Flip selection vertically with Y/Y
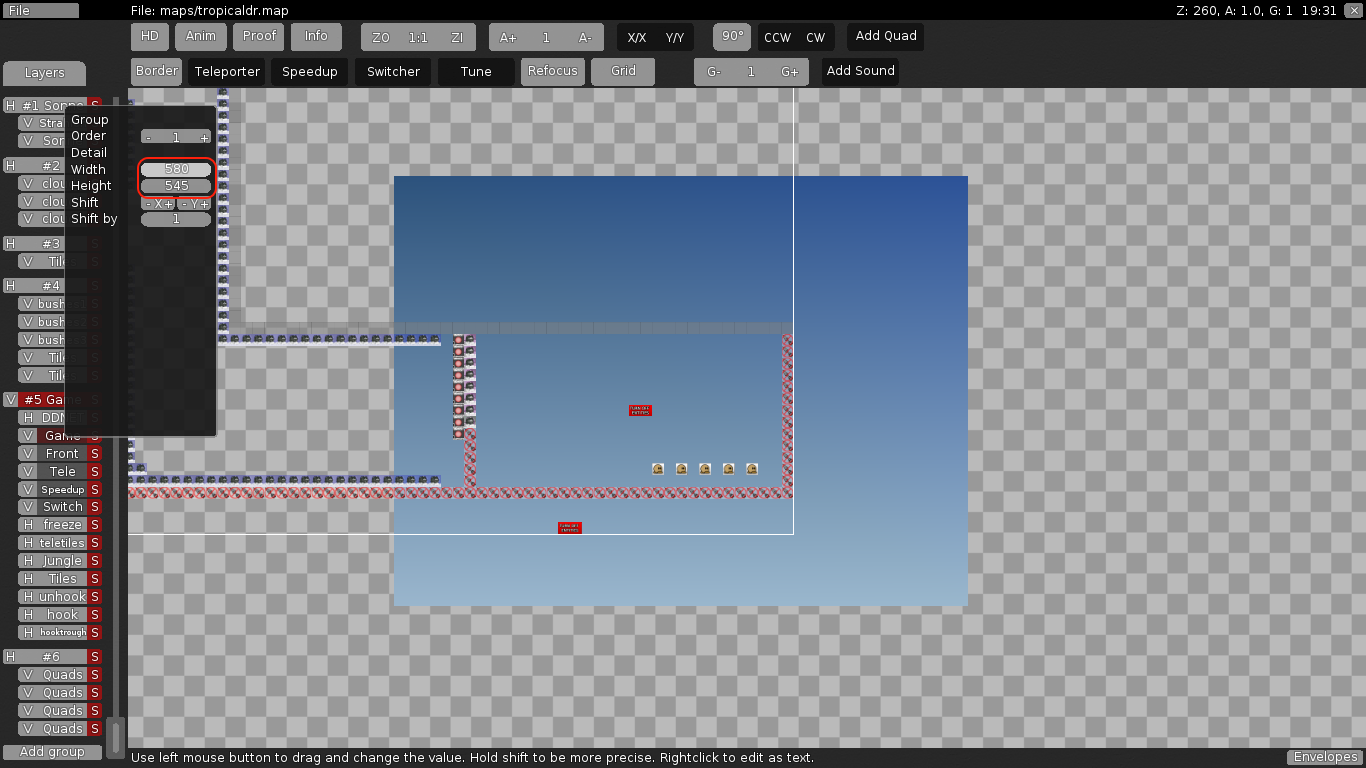 [675, 38]
